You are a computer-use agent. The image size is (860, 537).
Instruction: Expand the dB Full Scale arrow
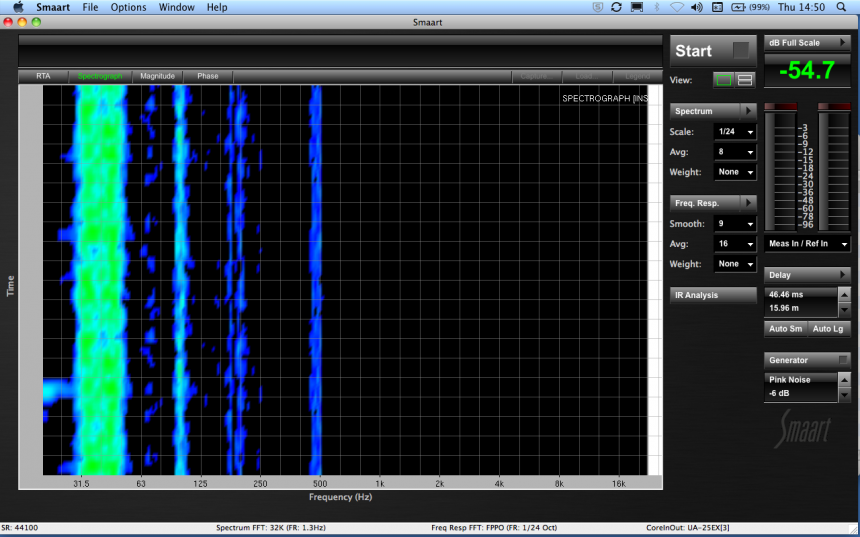coord(844,43)
